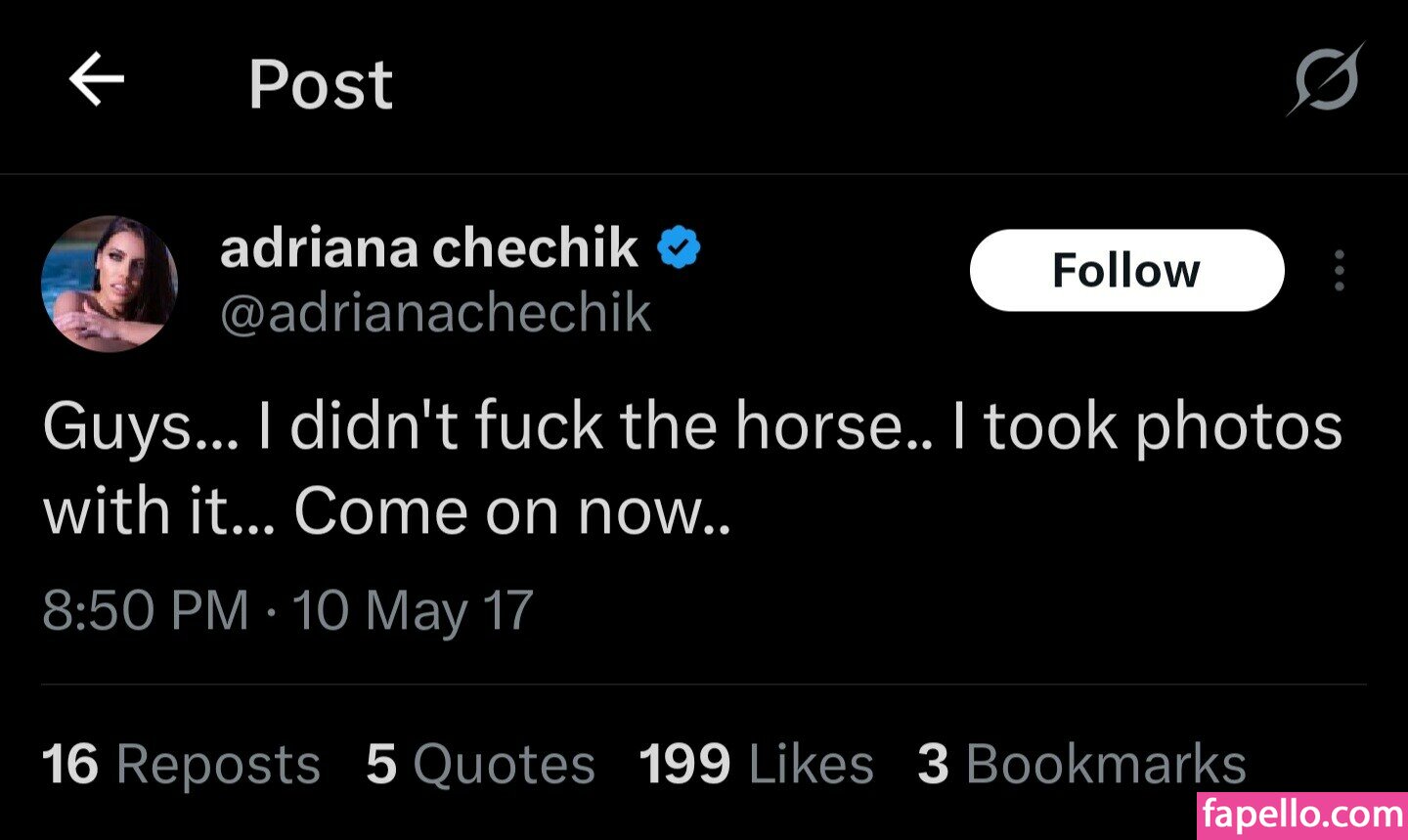The width and height of the screenshot is (1408, 840).
Task: Click the blue verified badge
Action: click(x=680, y=247)
